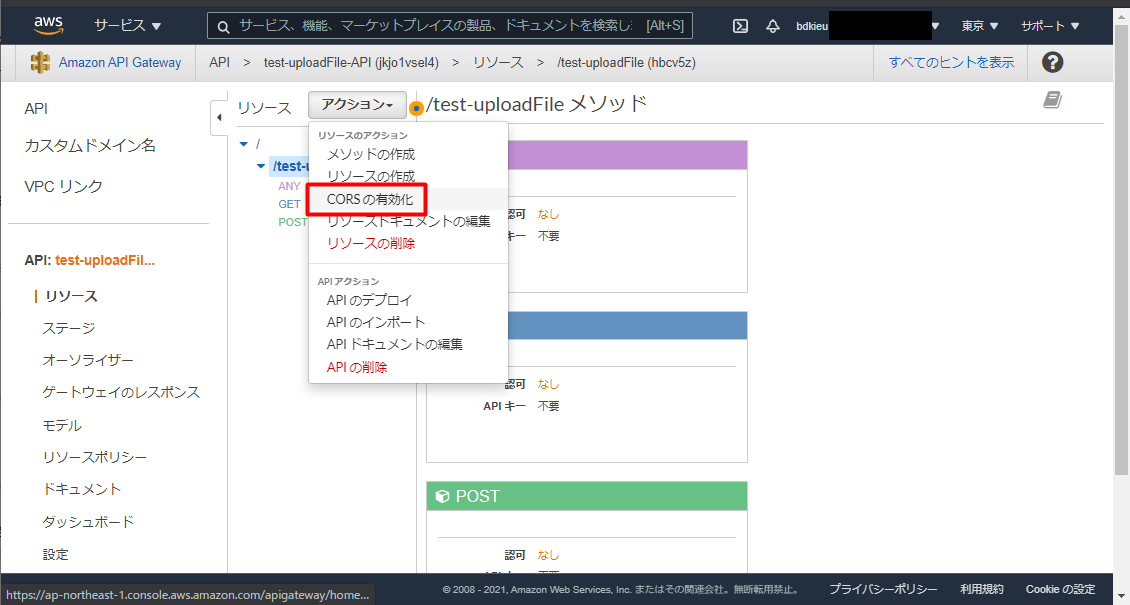Open the help question mark icon
The width and height of the screenshot is (1130, 605).
1052,63
